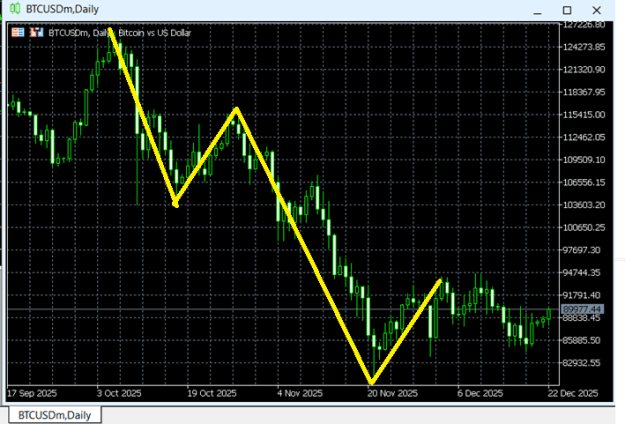Screen dimensions: 625x424
Task: Click the current price label 89977.44
Action: [582, 309]
